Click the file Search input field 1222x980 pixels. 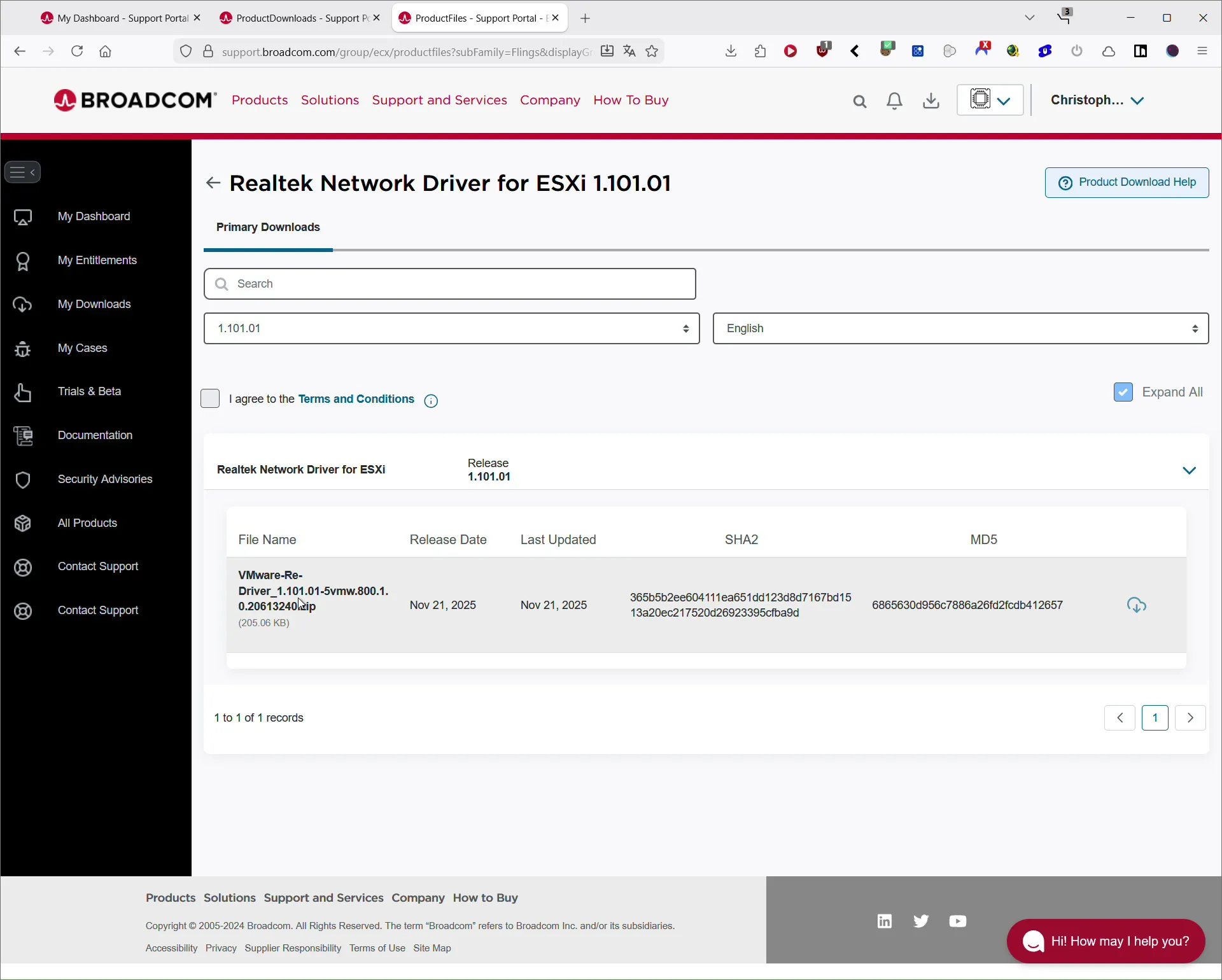pyautogui.click(x=450, y=284)
